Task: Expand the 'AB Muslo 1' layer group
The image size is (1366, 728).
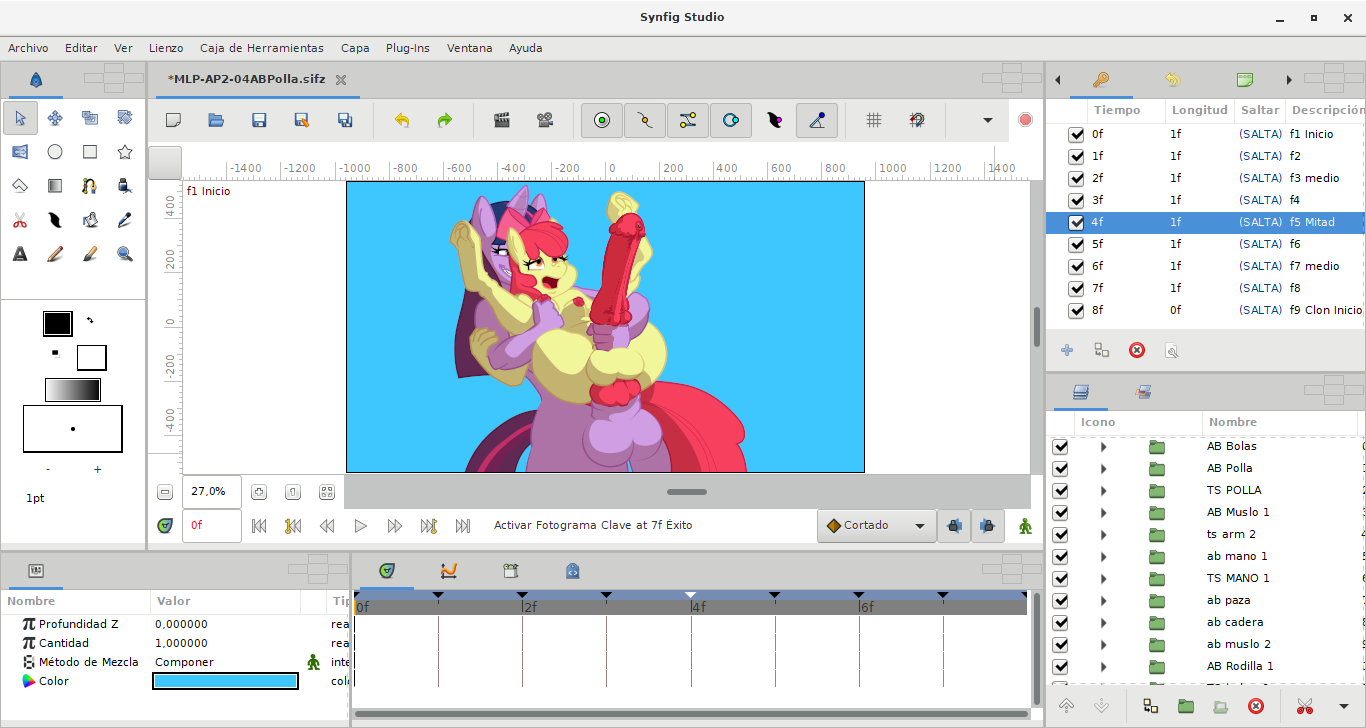Action: click(x=1103, y=513)
